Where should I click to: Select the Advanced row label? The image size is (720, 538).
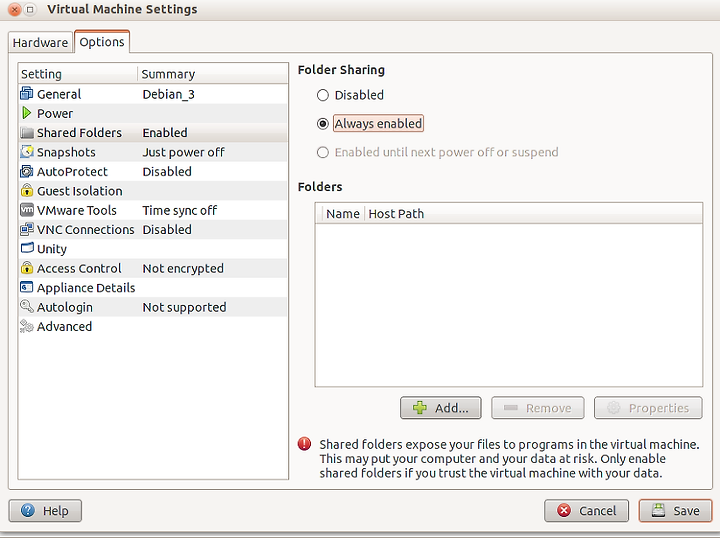pos(64,326)
